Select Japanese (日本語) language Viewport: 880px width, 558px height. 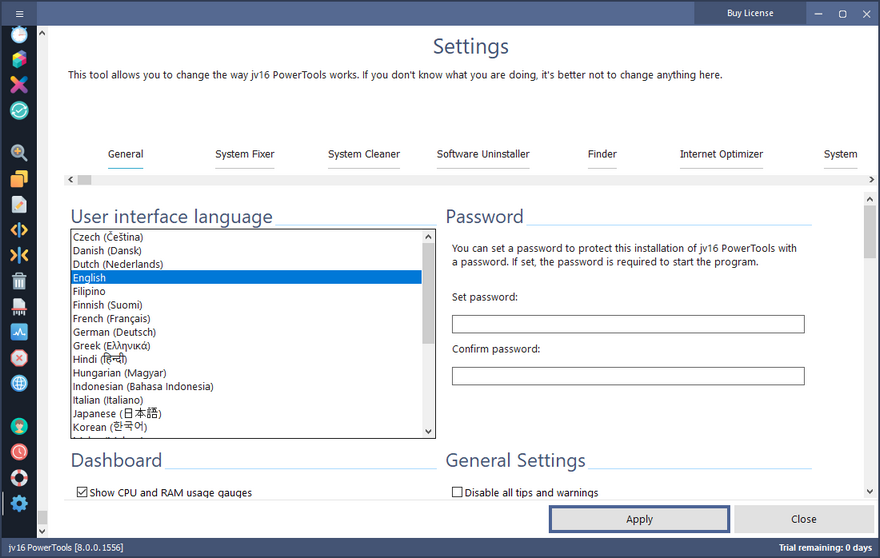246,414
